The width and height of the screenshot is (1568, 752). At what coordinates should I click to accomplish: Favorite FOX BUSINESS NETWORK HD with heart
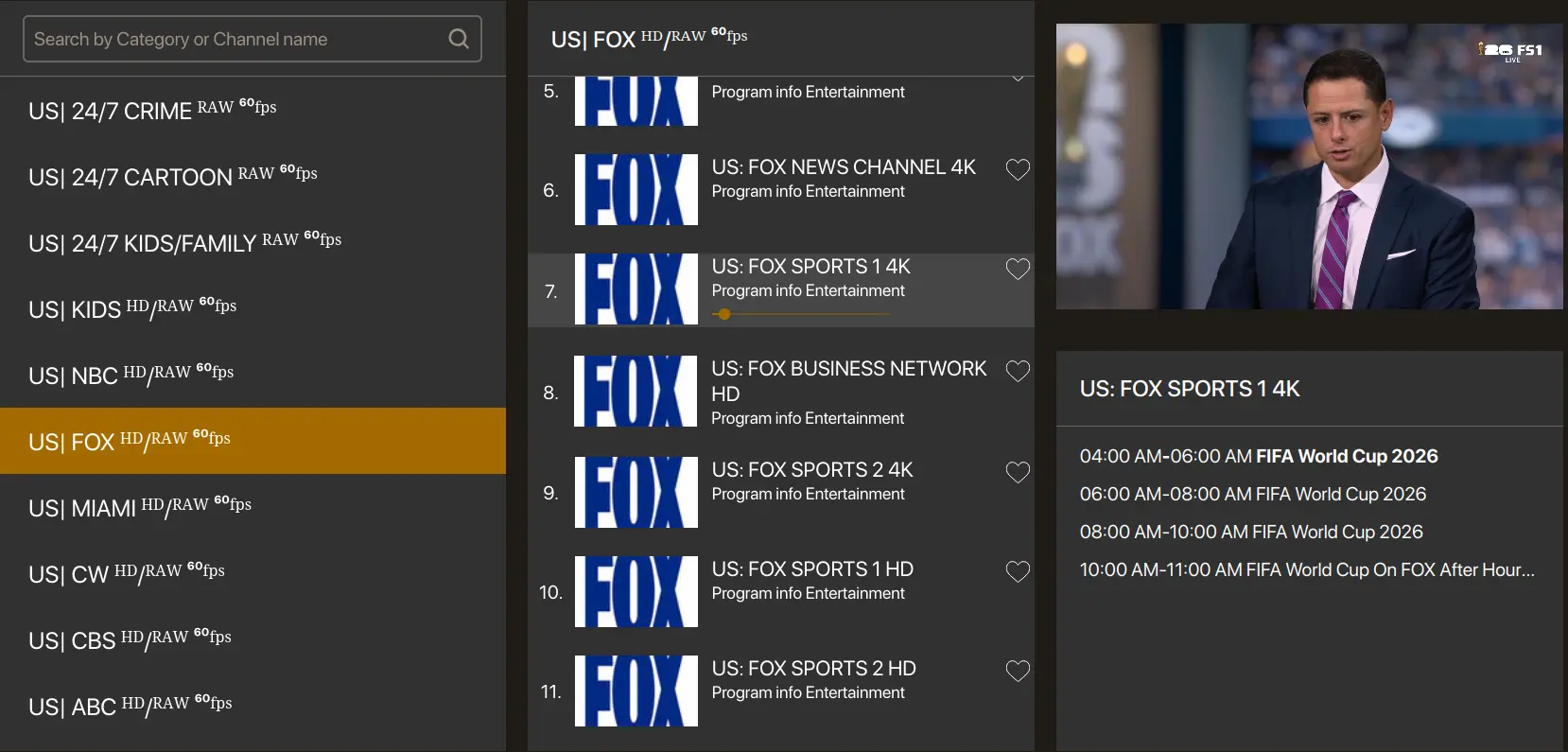pos(1018,371)
